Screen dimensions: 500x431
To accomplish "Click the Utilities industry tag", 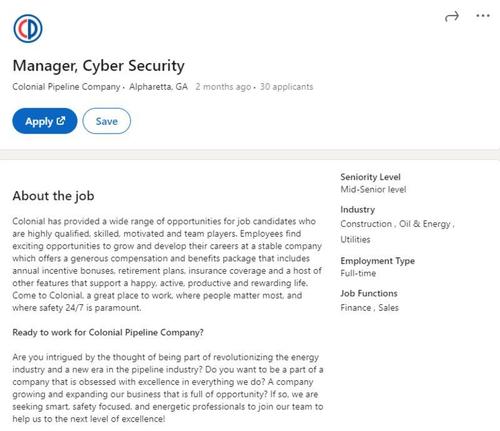I will tap(355, 239).
